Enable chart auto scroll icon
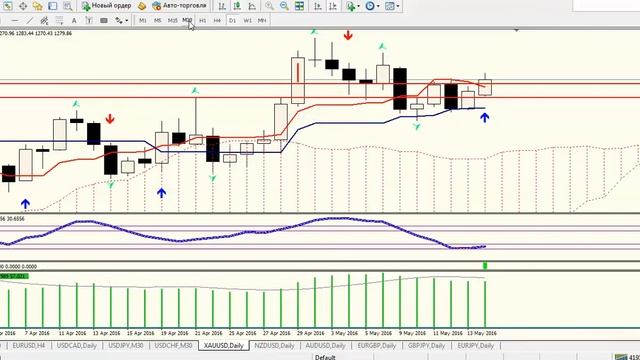Screen dimensions: 640x360 pos(318,6)
